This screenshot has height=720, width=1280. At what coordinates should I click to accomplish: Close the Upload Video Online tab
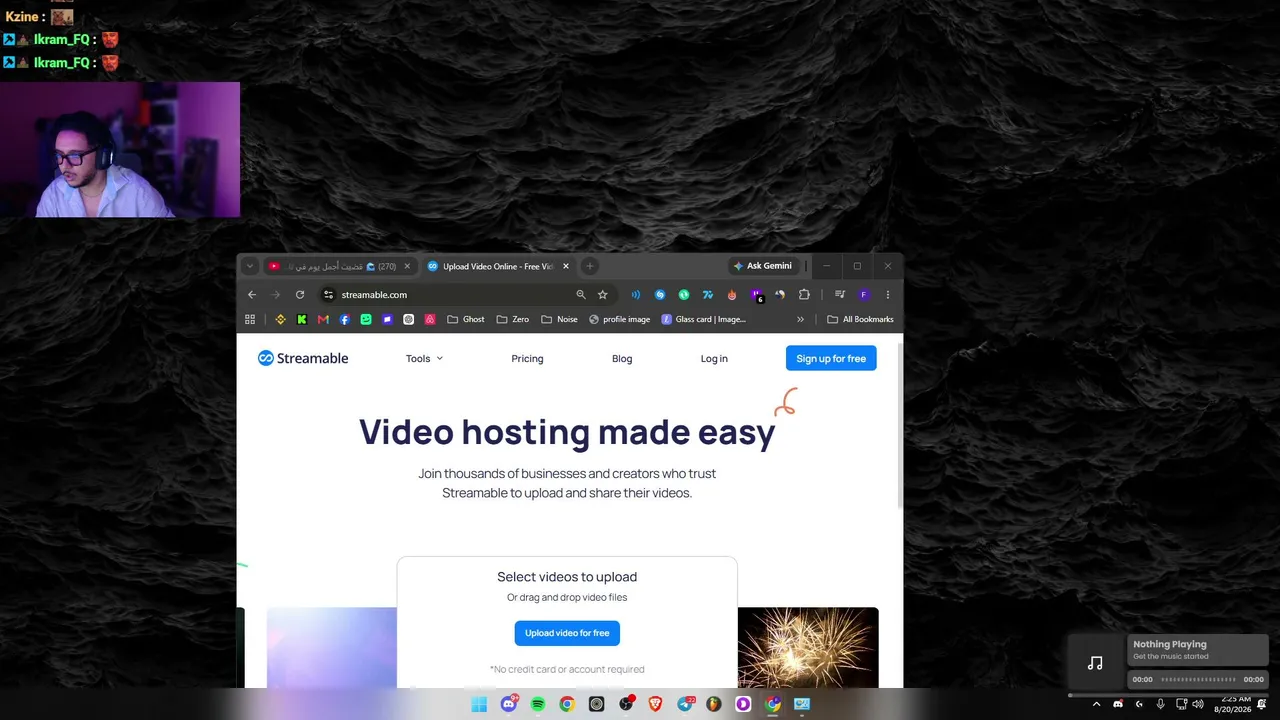point(566,266)
